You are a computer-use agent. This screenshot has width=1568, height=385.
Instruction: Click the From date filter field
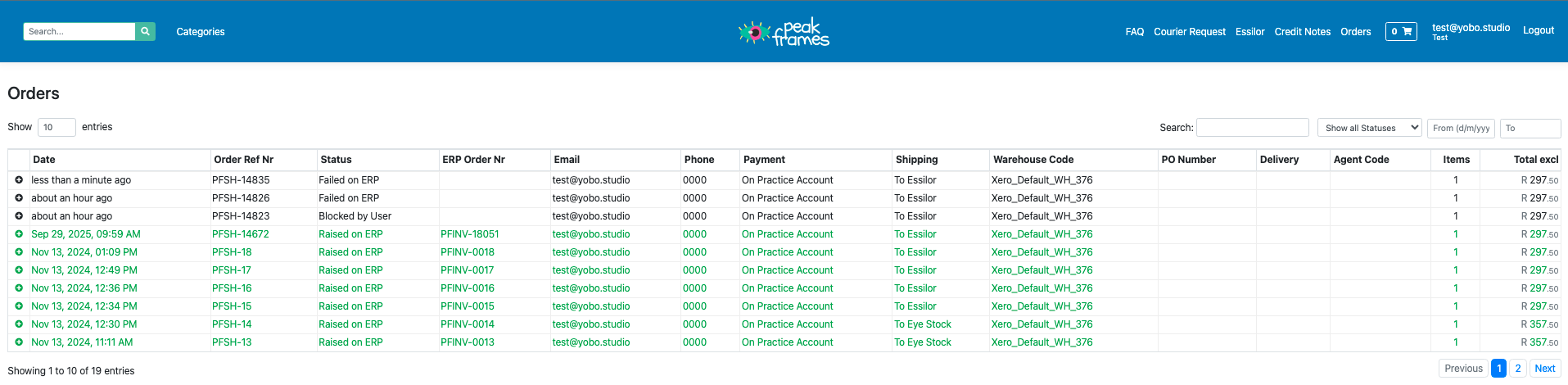[1461, 128]
